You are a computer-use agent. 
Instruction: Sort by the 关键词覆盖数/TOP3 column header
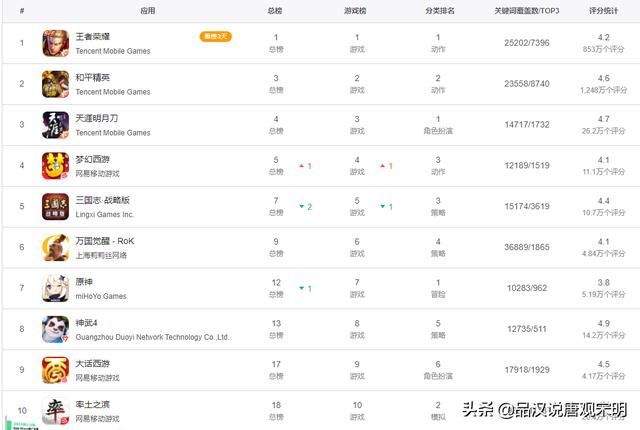point(527,11)
